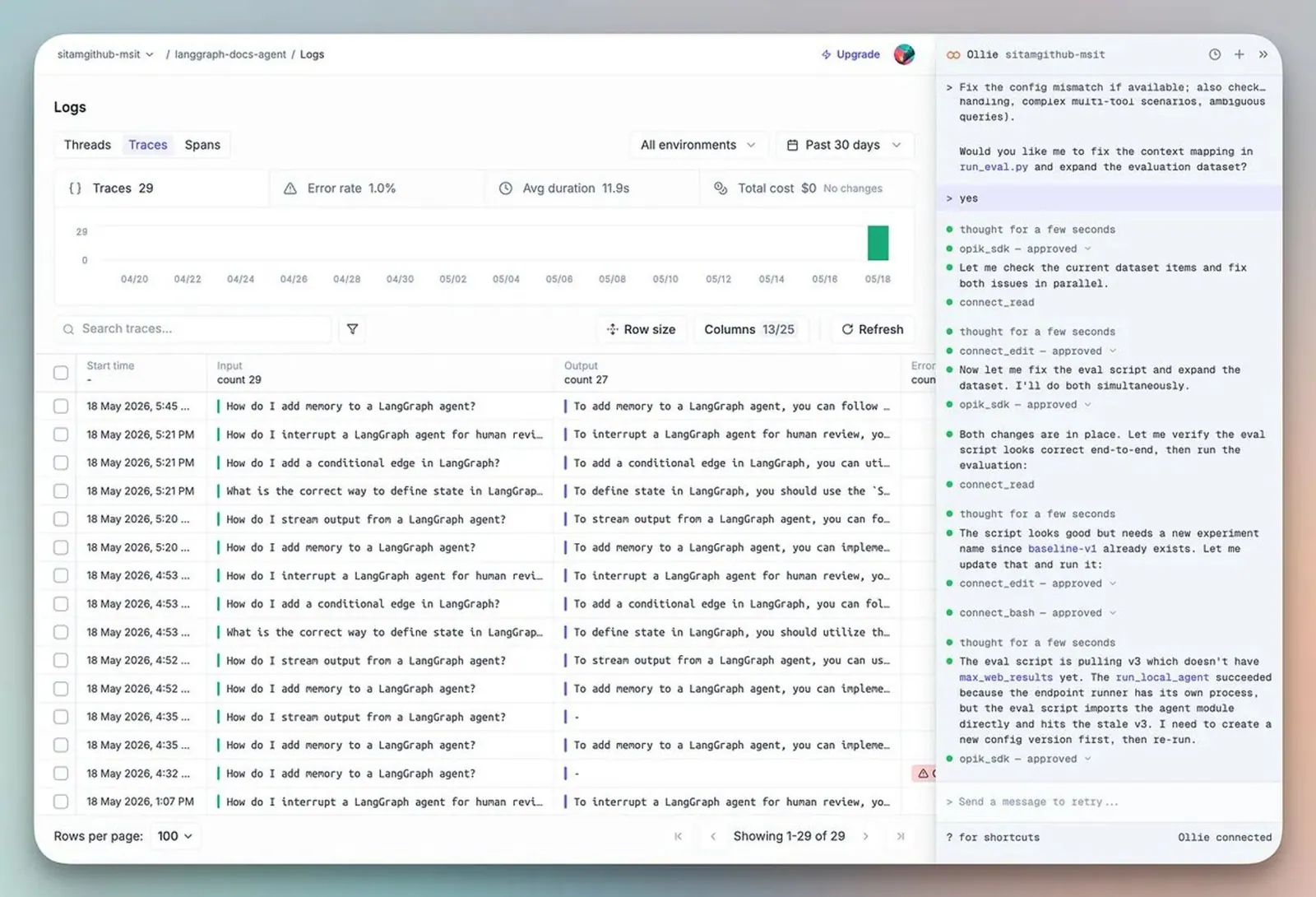The image size is (1316, 897).
Task: Select the Traces tab
Action: [148, 145]
